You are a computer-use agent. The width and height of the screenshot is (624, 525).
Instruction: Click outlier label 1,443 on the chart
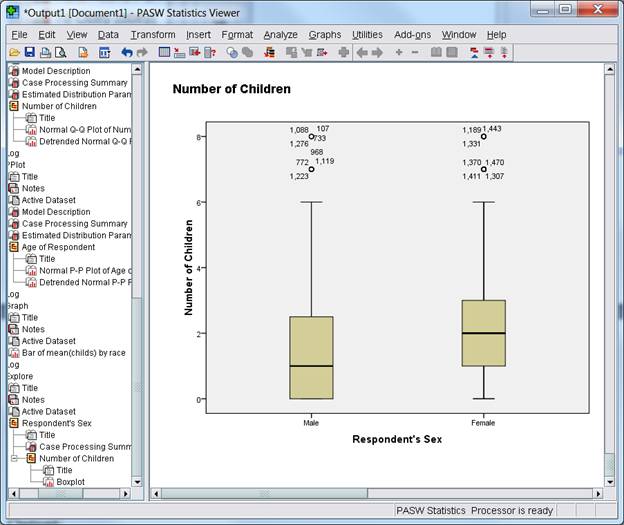pos(492,129)
